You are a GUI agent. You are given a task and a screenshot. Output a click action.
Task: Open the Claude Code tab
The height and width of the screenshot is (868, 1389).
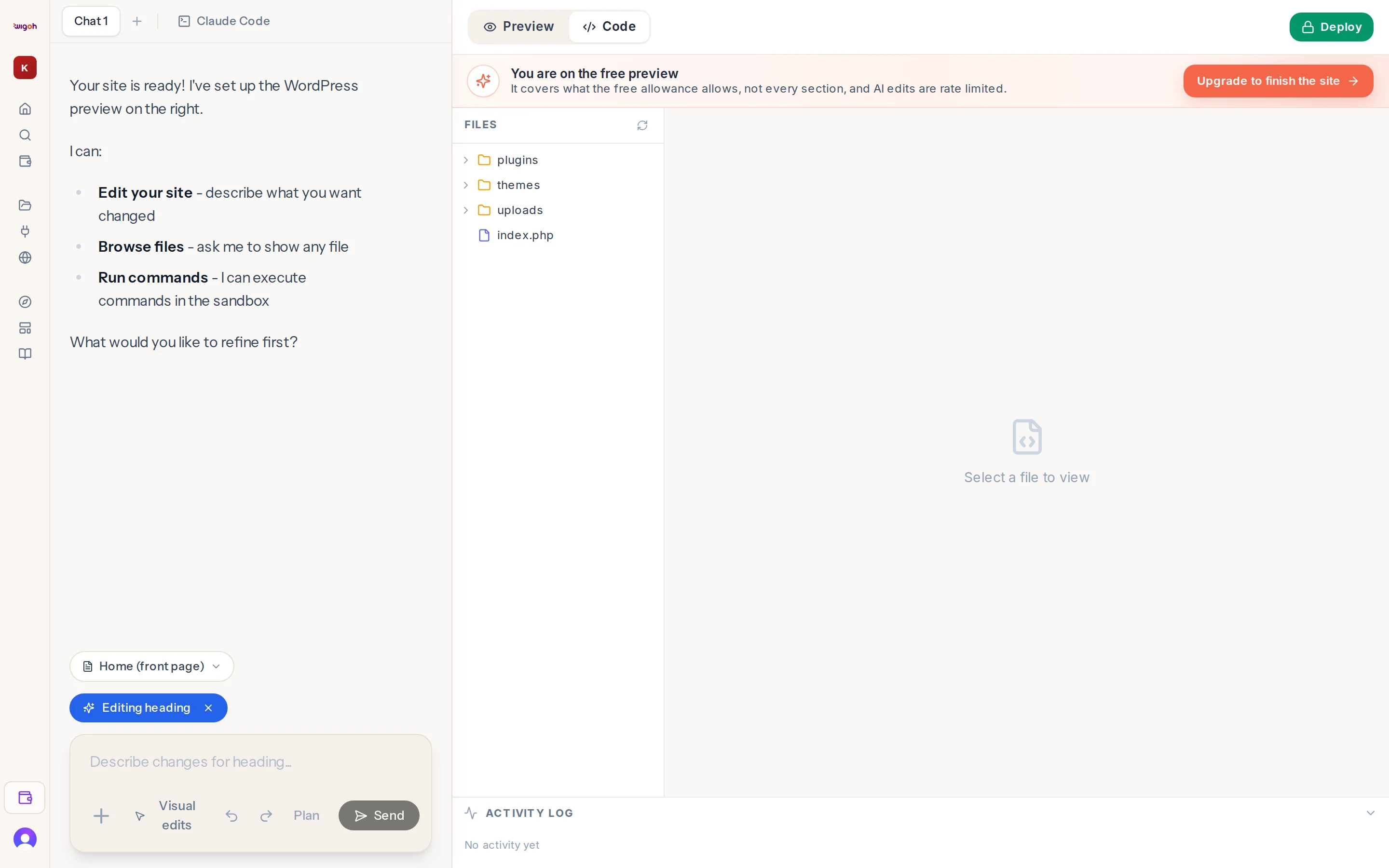click(224, 21)
